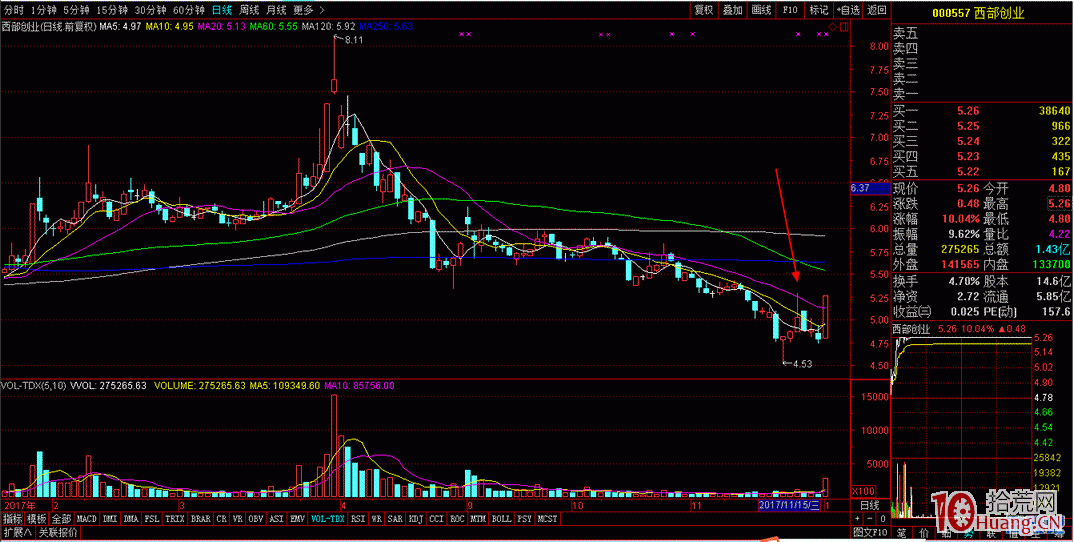Viewport: 1074px width, 542px height.
Task: Click the 返回 back button
Action: point(877,10)
